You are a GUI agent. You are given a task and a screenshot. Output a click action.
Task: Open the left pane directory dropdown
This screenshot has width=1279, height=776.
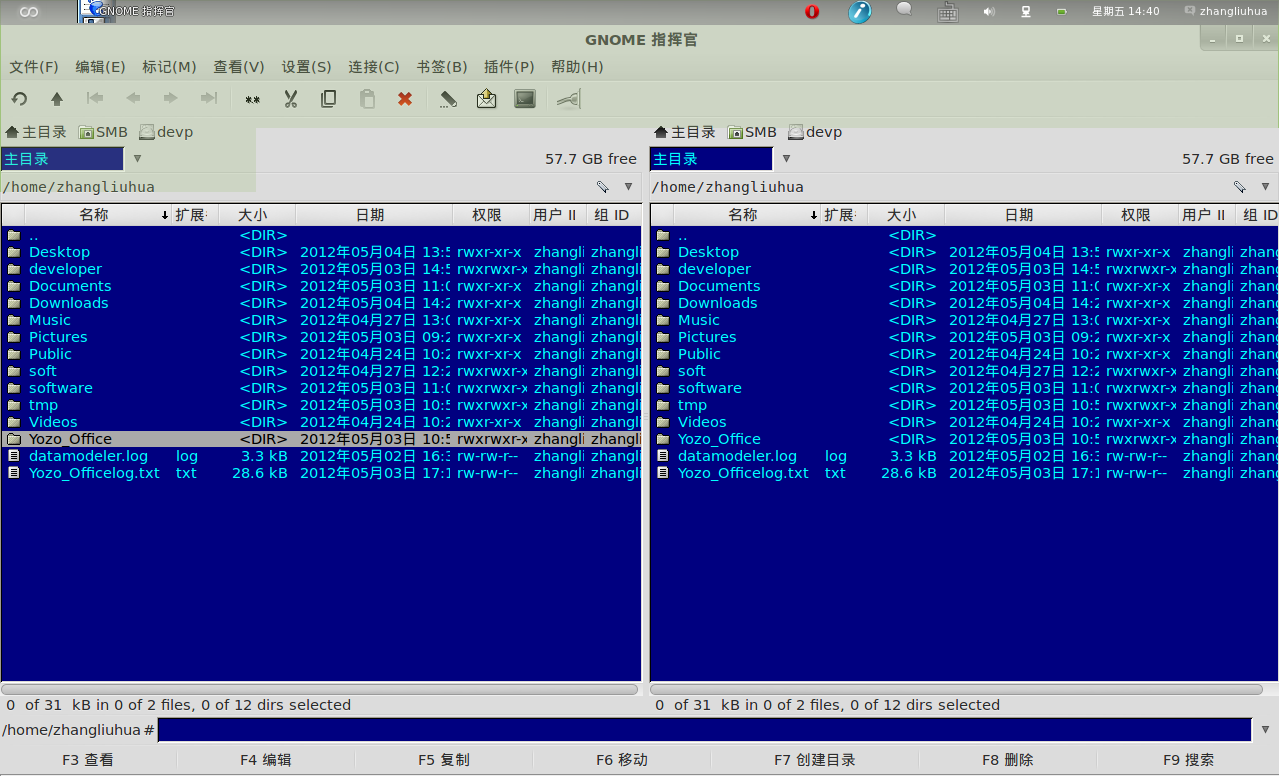[x=137, y=158]
